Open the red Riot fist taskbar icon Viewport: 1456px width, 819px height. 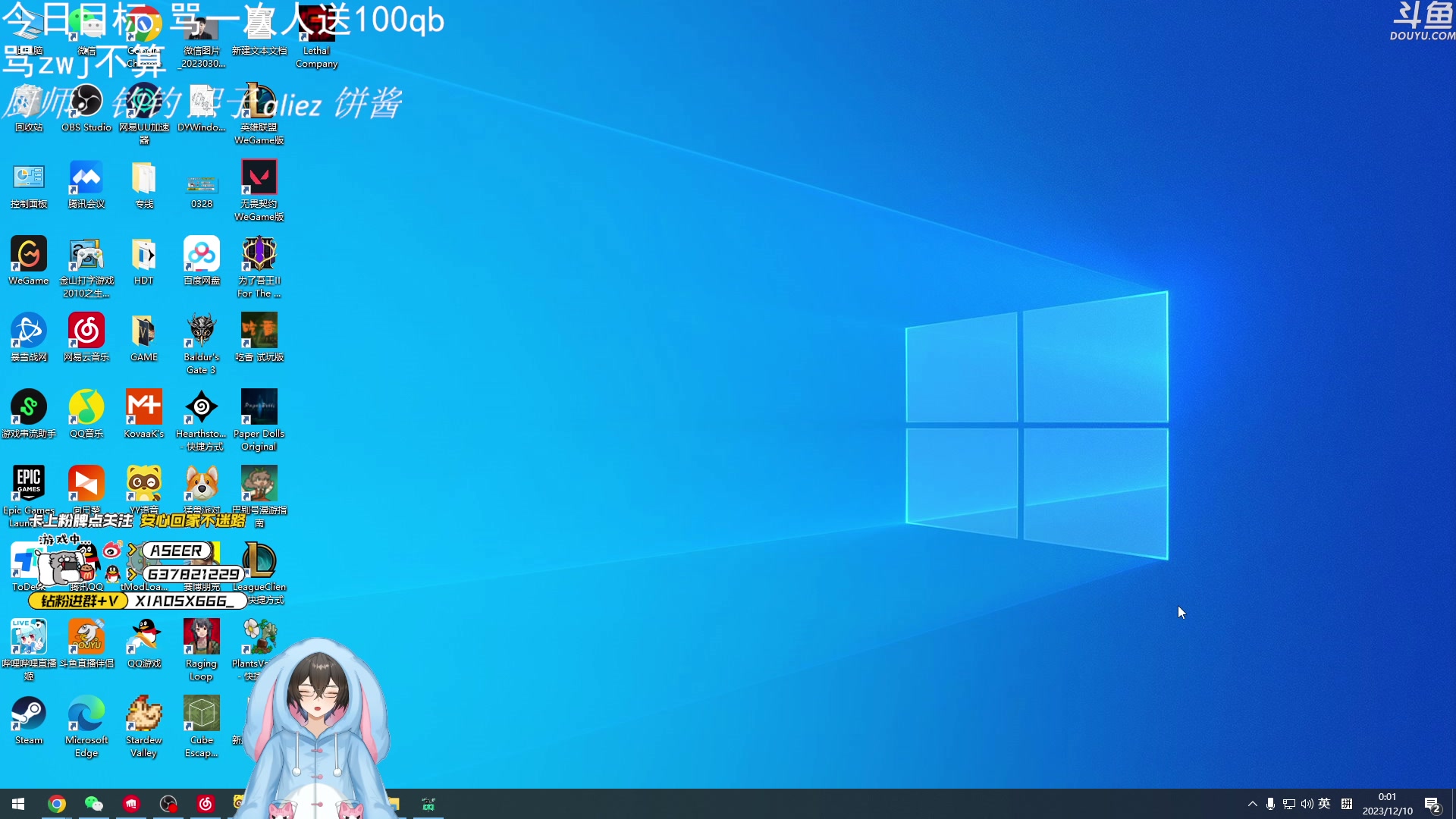131,804
